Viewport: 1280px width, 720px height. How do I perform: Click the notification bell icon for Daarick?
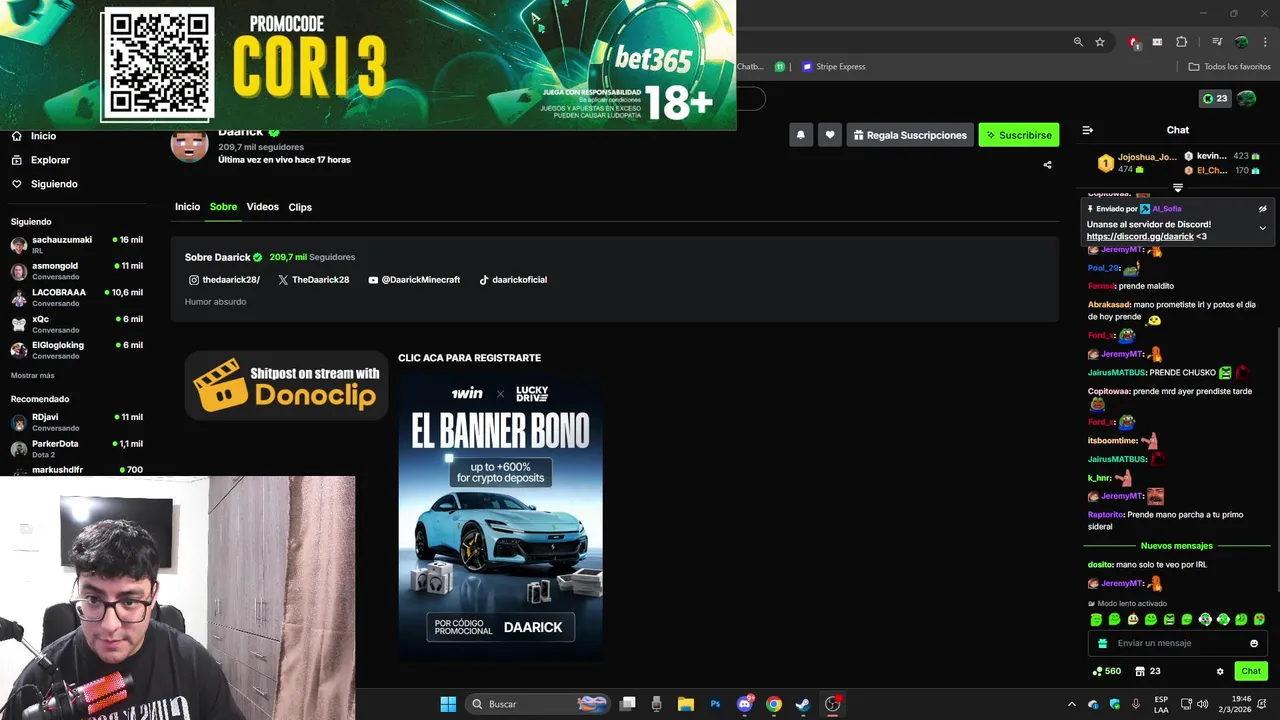pos(800,135)
